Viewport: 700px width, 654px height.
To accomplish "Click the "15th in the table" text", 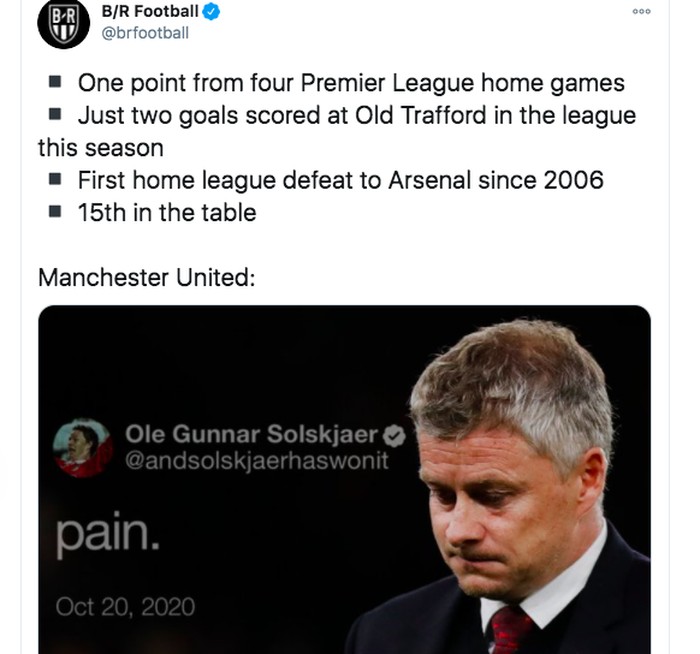I will (x=166, y=212).
